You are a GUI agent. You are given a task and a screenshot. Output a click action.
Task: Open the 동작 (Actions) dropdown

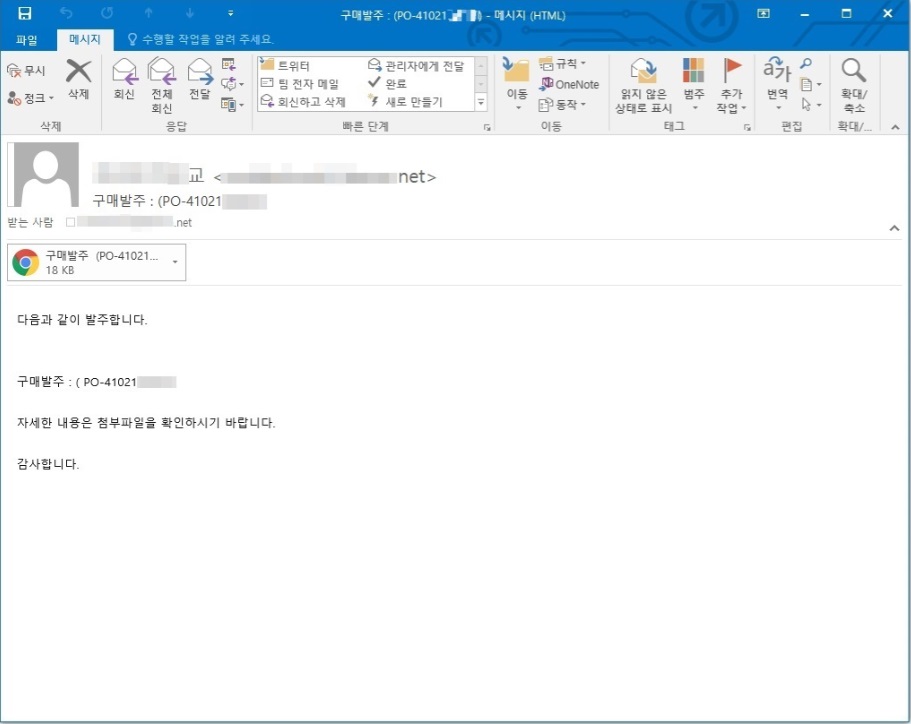(562, 105)
